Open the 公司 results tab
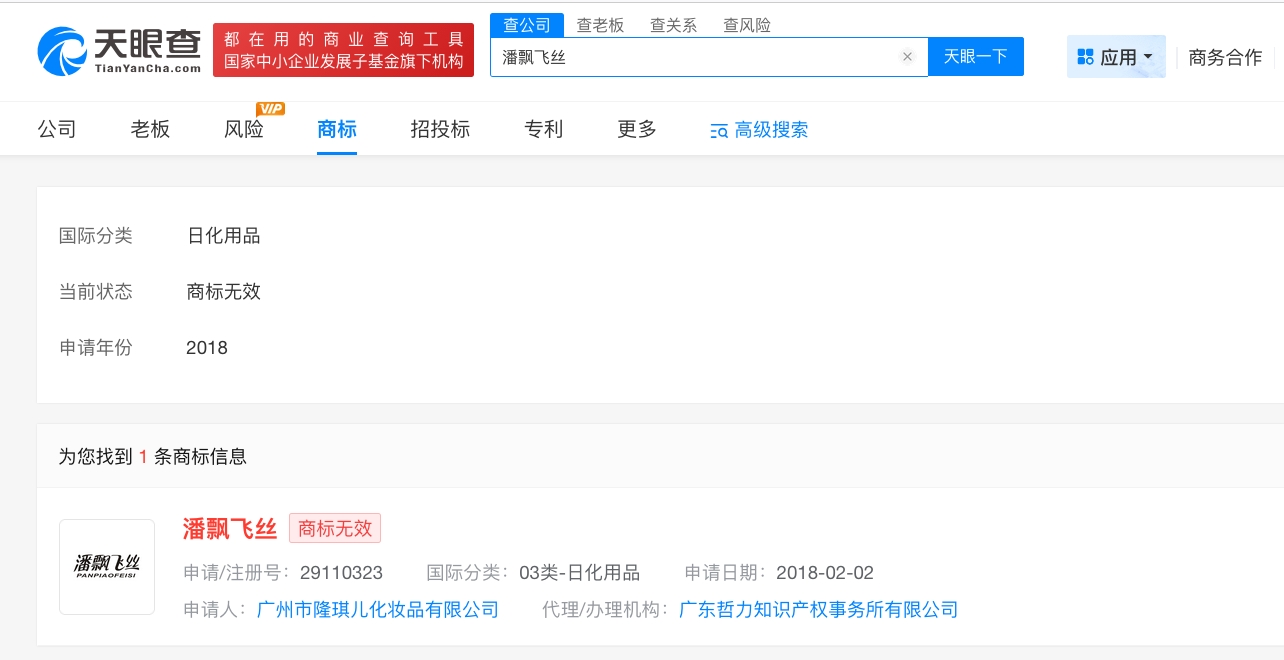Viewport: 1284px width, 660px height. (57, 129)
